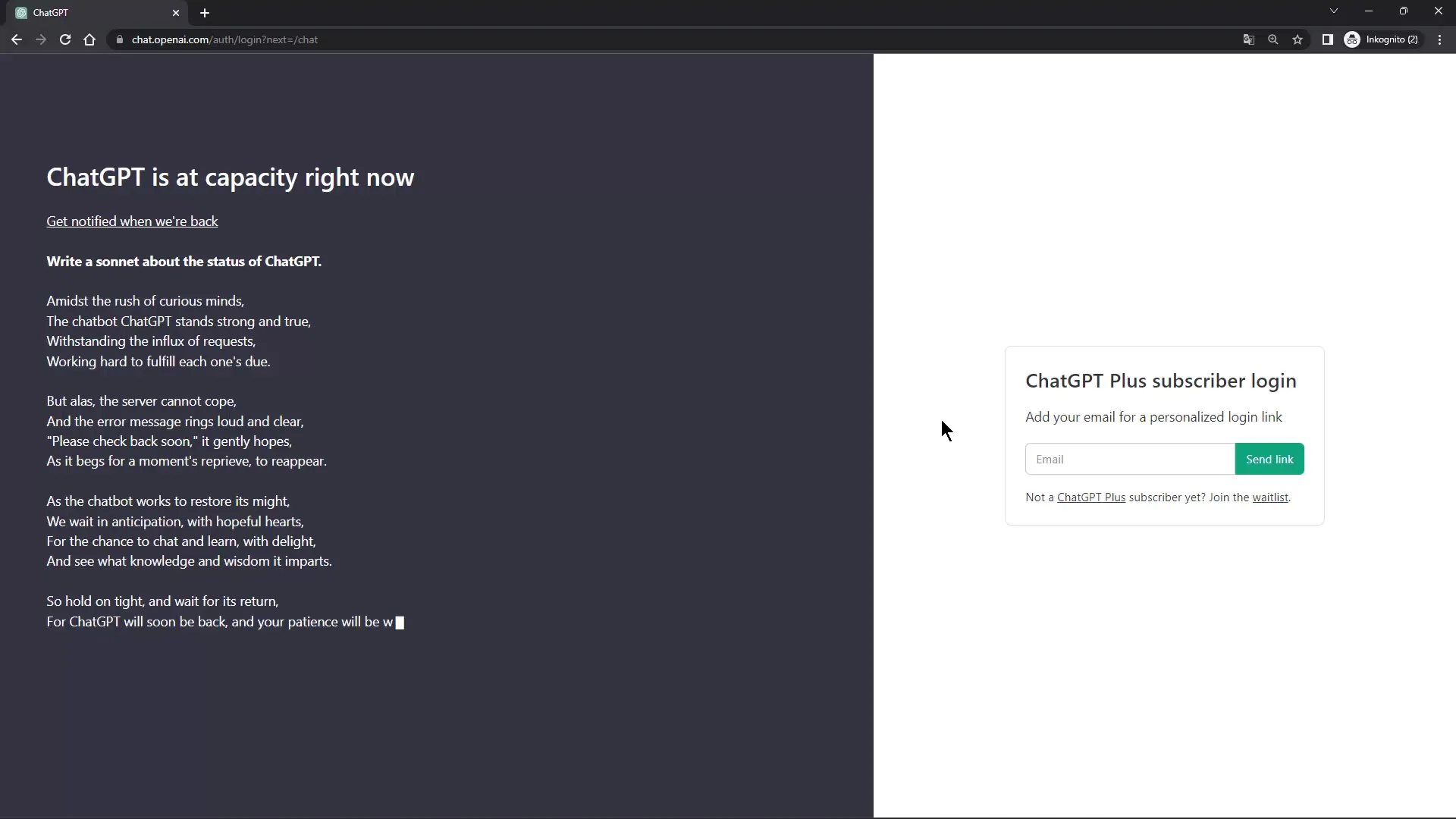1456x819 pixels.
Task: Select the email input field
Action: [x=1130, y=459]
